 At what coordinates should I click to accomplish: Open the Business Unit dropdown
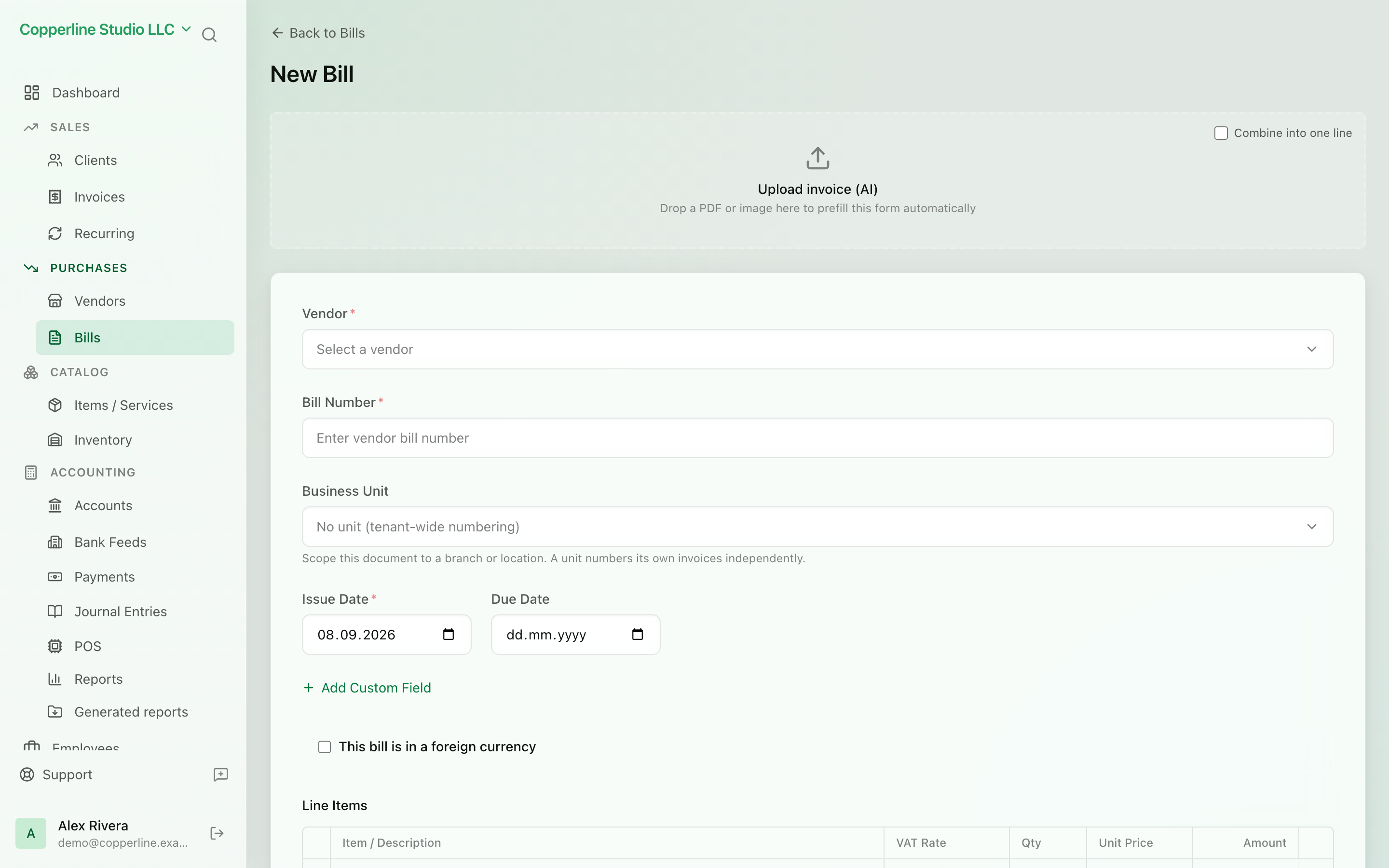coord(817,527)
